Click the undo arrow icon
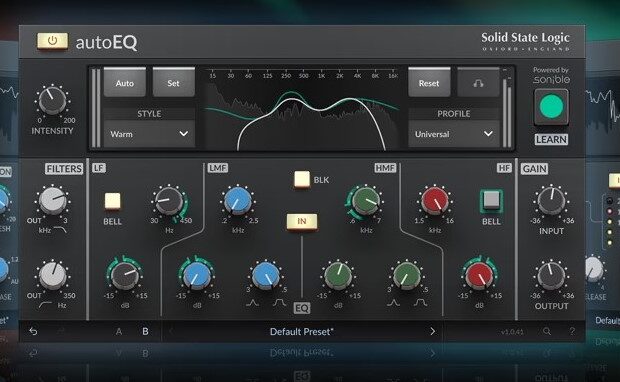Viewport: 620px width, 382px height. point(33,331)
